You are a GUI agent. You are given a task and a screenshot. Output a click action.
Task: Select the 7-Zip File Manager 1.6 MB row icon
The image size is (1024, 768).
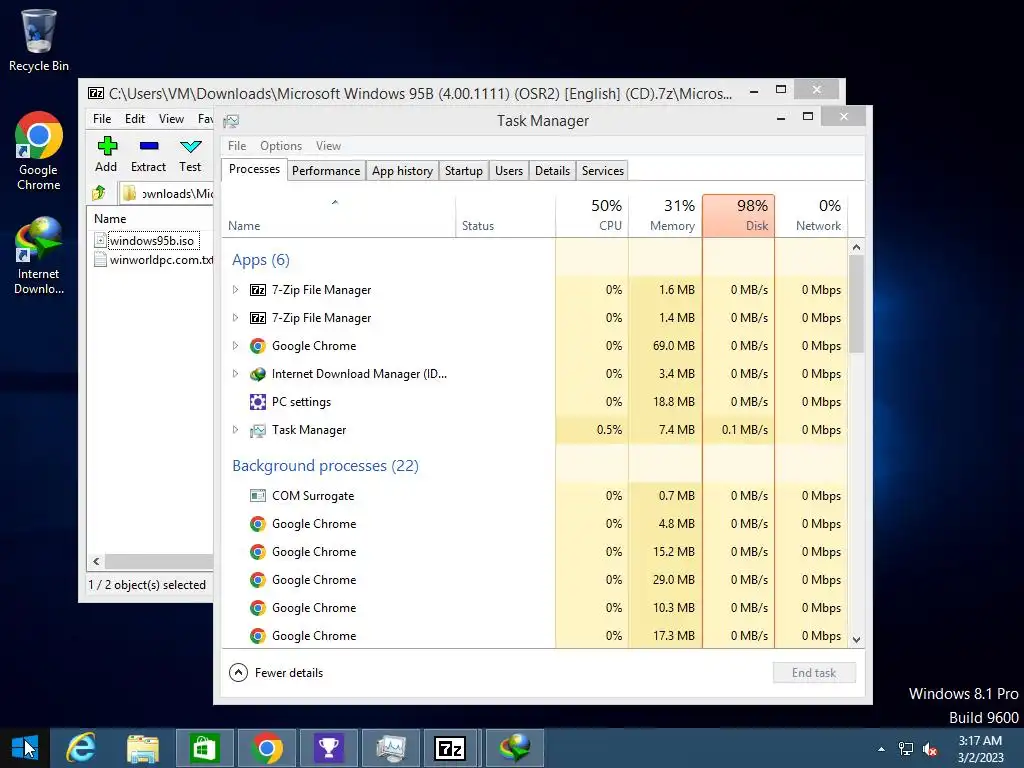tap(258, 290)
